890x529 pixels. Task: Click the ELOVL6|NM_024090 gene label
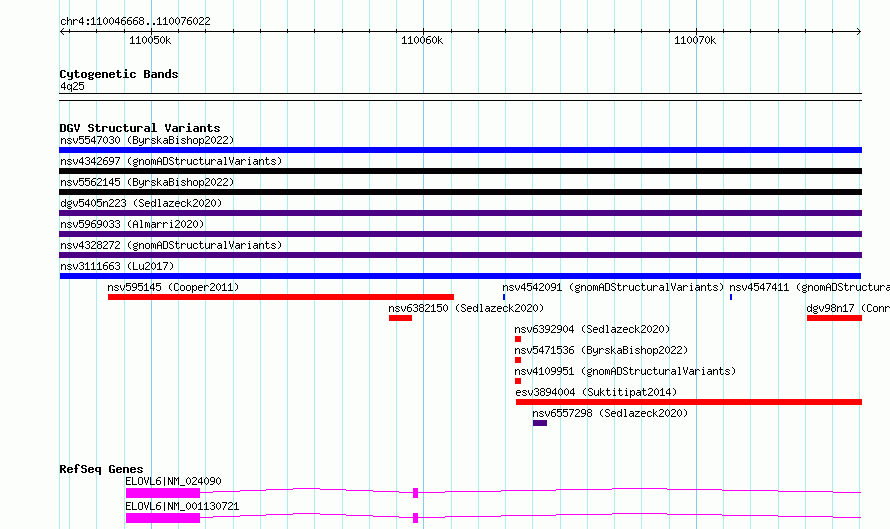tap(173, 481)
